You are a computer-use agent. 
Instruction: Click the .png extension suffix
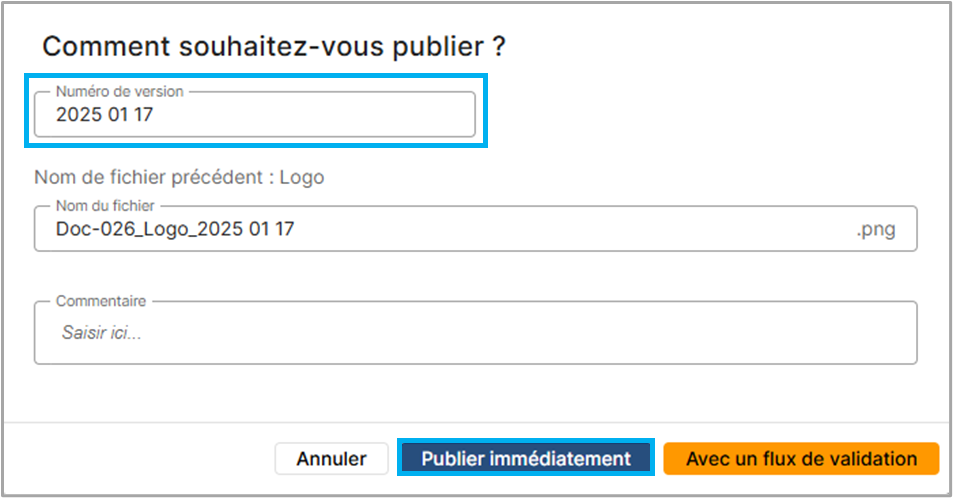(875, 230)
